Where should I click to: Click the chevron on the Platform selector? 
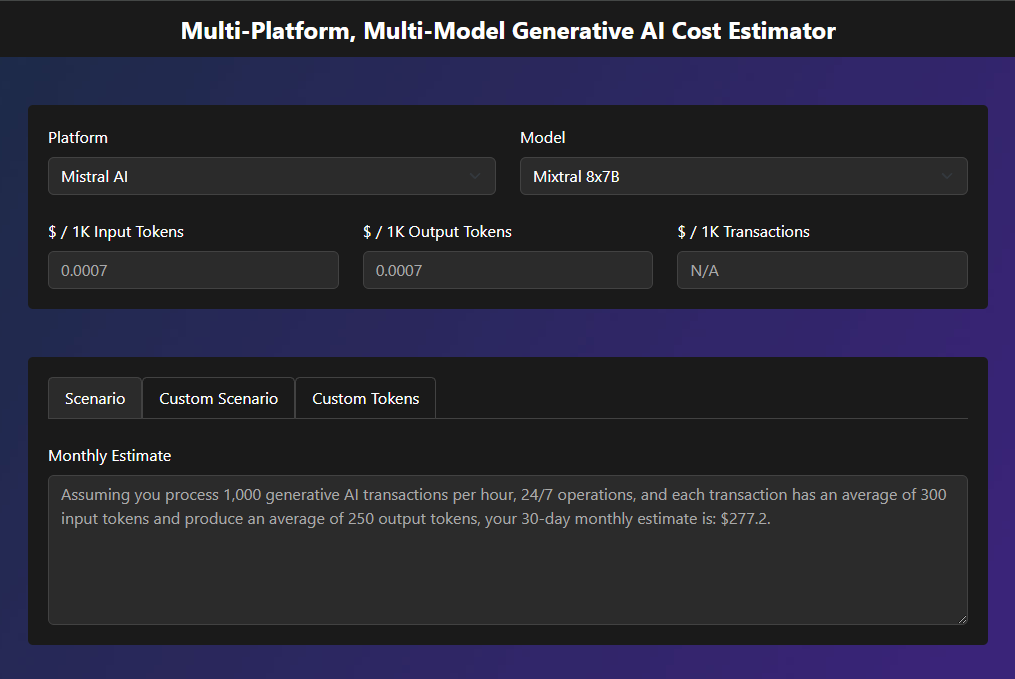(477, 175)
